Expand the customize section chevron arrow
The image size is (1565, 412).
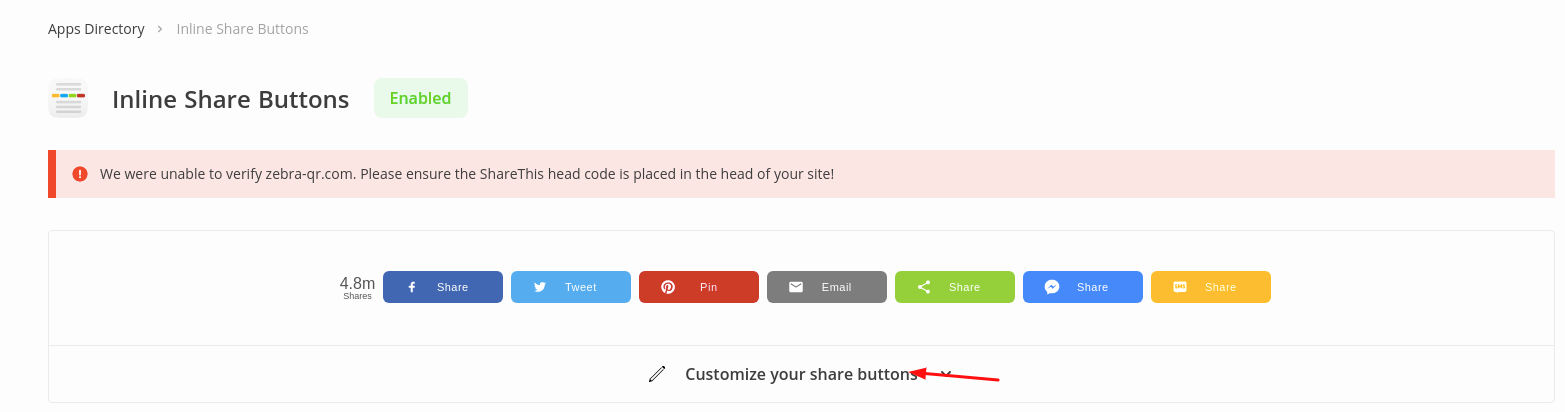(x=945, y=374)
